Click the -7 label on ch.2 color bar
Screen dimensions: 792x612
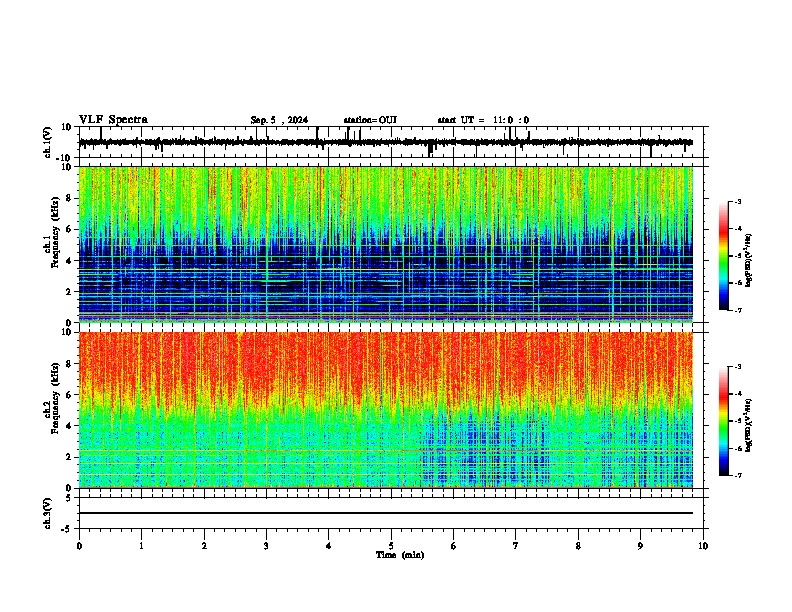[x=737, y=475]
